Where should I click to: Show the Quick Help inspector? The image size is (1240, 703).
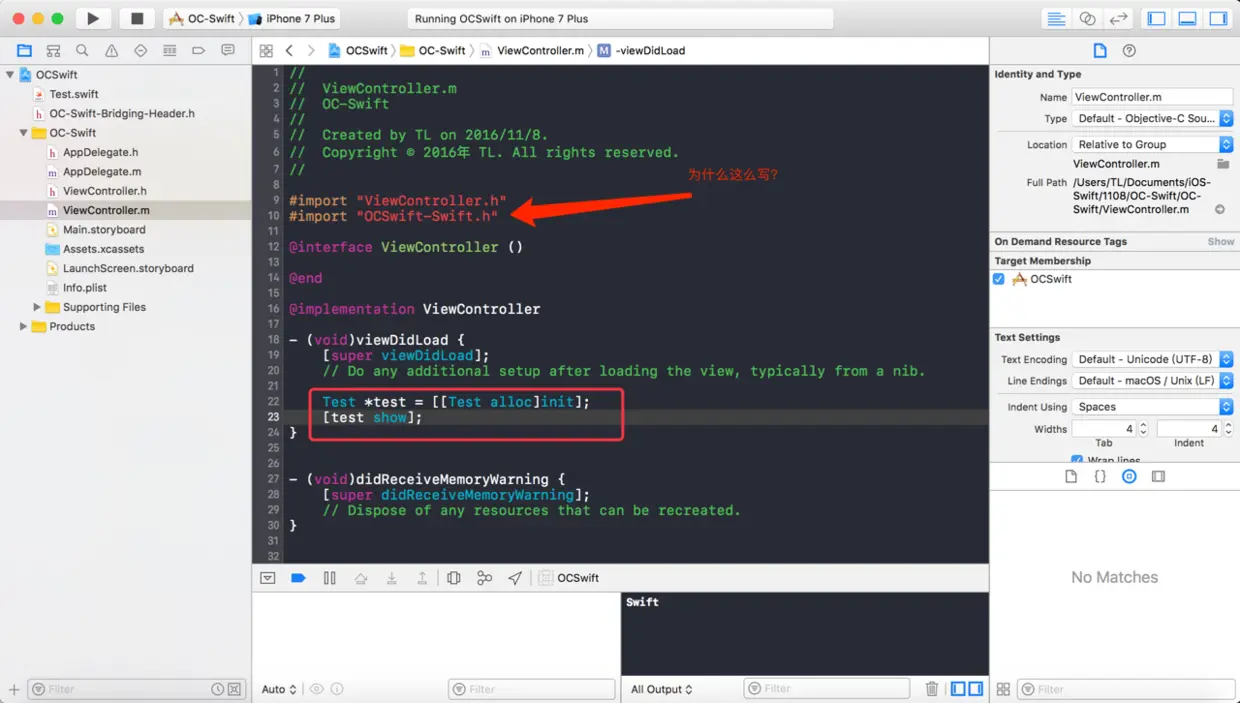point(1129,51)
